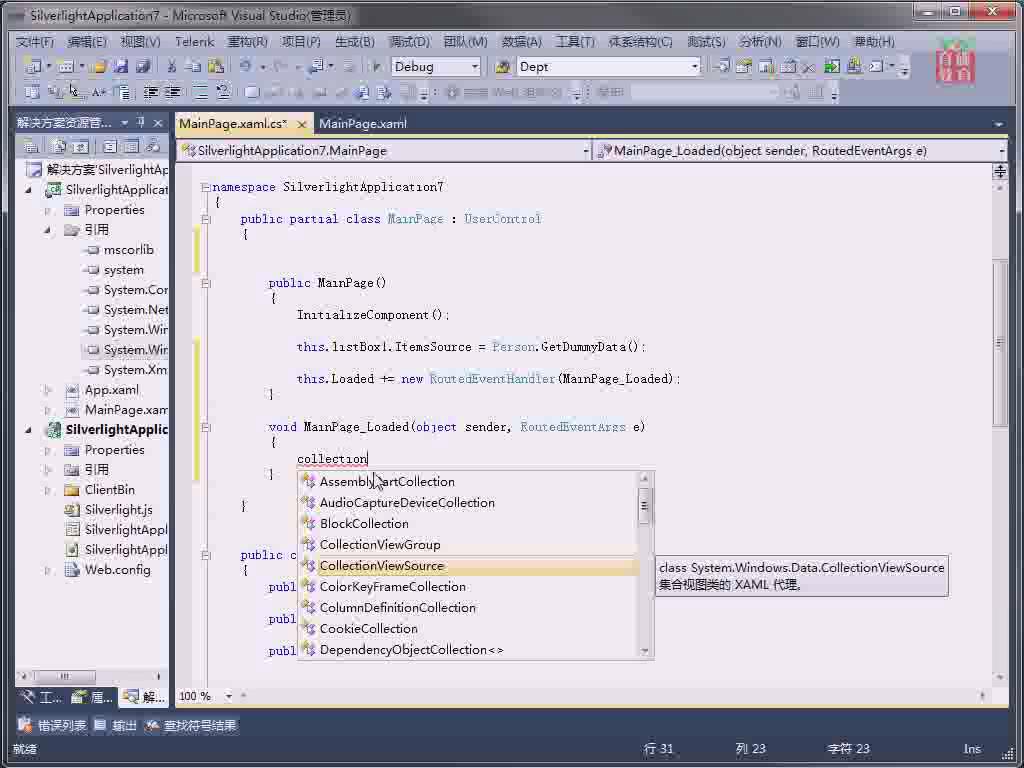Click the Comment Selection lines icon
Image resolution: width=1024 pixels, height=768 pixels.
200,92
